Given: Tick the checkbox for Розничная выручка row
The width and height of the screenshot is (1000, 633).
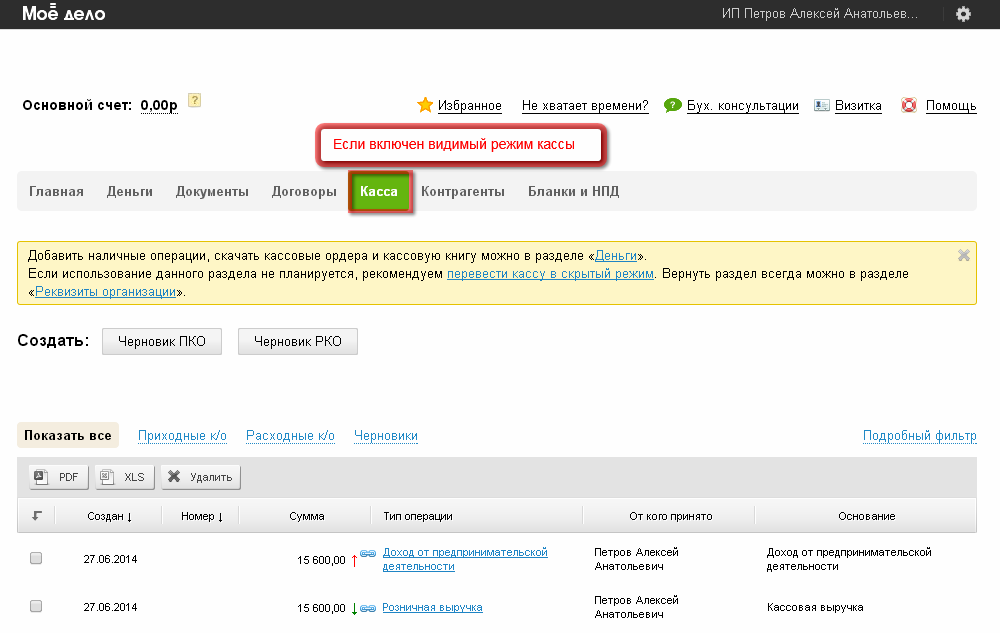Looking at the screenshot, I should 36,607.
